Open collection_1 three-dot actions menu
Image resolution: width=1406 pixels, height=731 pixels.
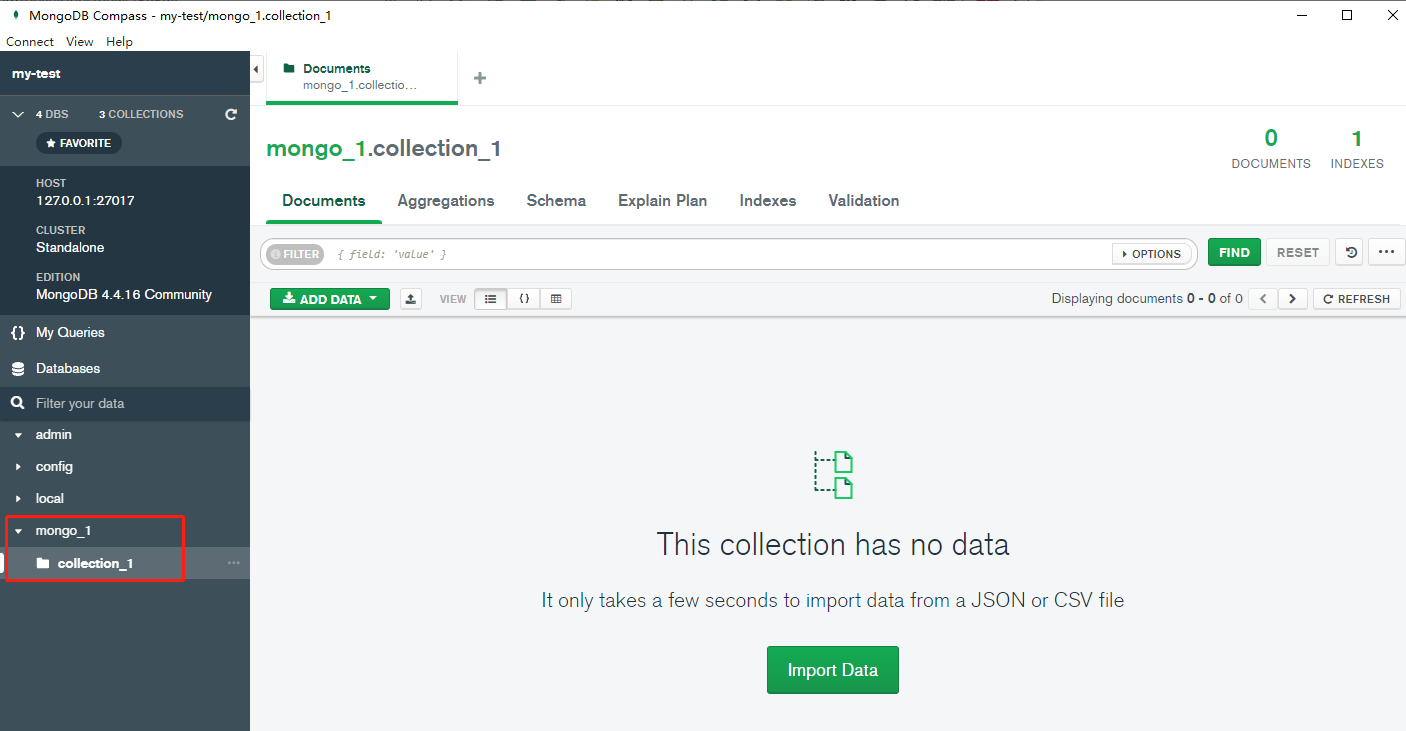(234, 563)
